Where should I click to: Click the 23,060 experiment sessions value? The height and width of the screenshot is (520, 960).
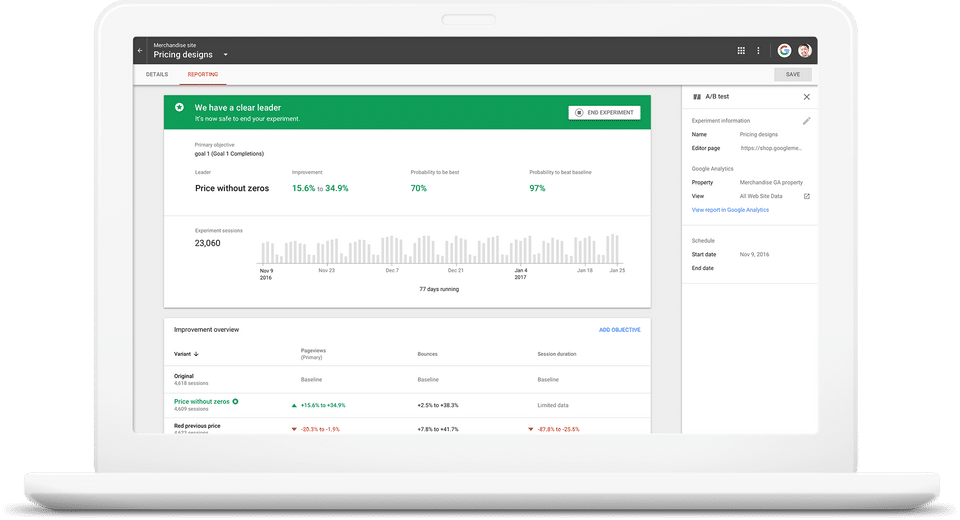(208, 243)
